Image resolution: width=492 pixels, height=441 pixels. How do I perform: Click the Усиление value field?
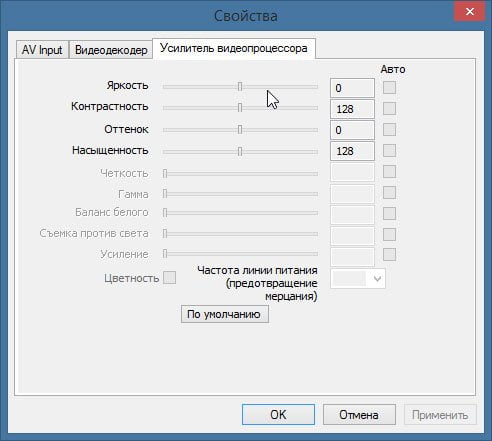click(352, 256)
